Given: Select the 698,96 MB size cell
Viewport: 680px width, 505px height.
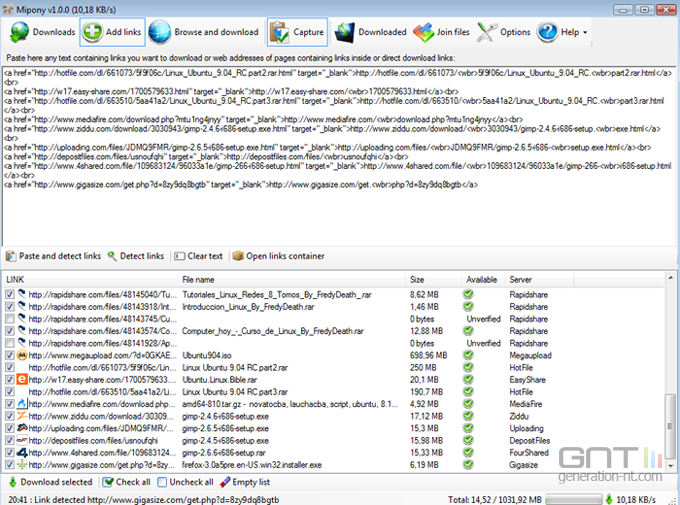Looking at the screenshot, I should pos(428,355).
